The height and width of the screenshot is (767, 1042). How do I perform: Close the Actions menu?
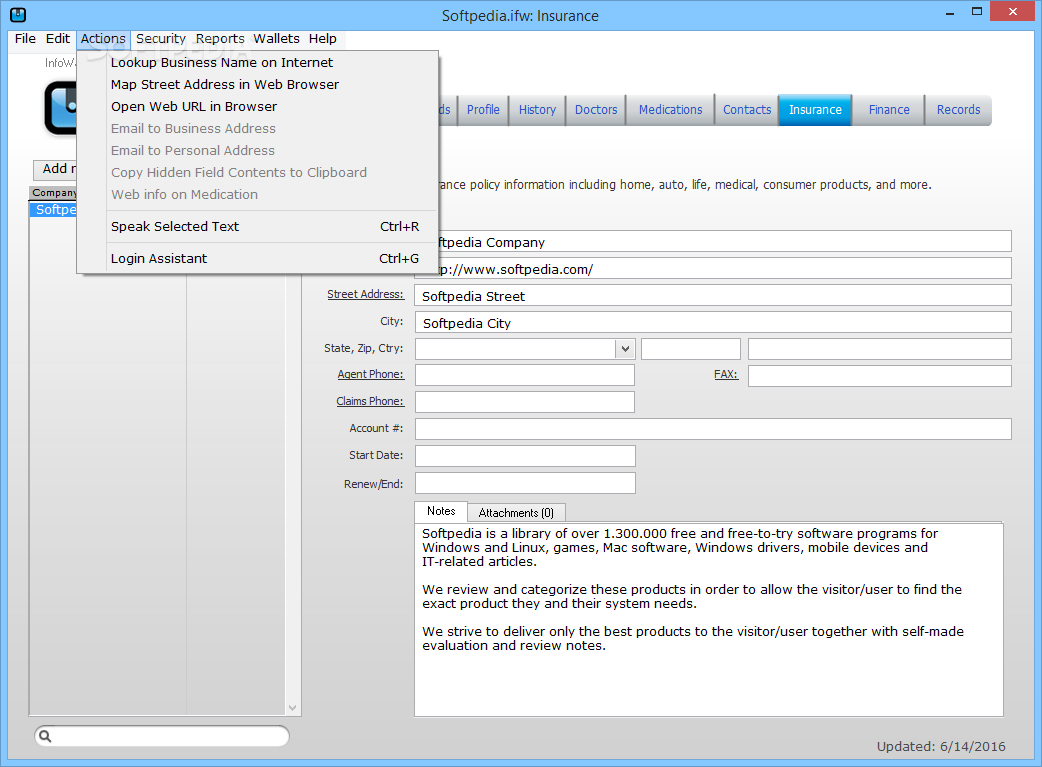tap(103, 39)
